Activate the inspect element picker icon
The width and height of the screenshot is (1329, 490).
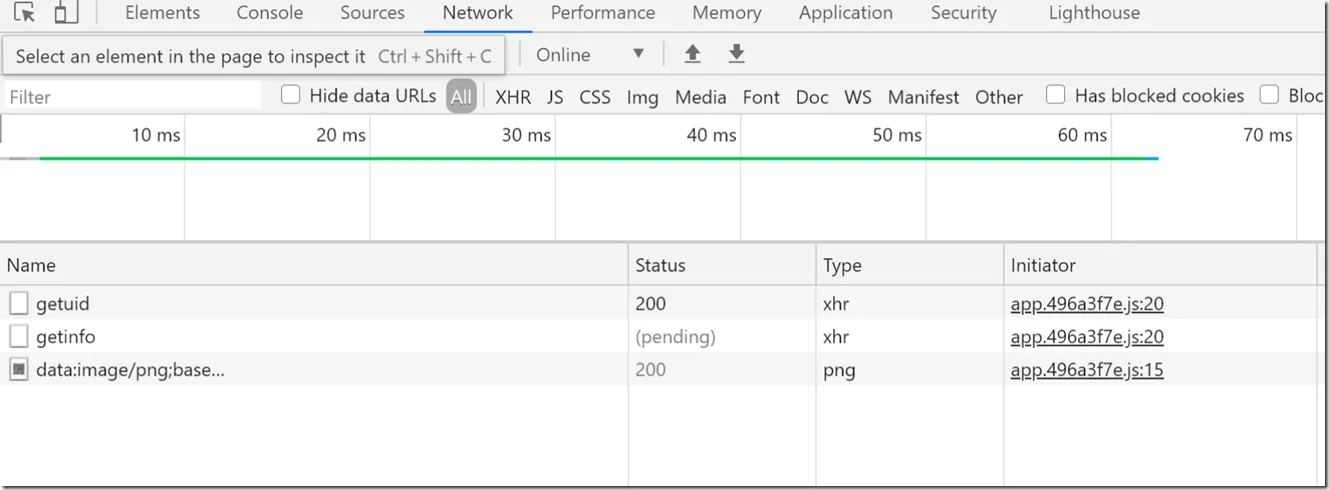click(x=24, y=13)
